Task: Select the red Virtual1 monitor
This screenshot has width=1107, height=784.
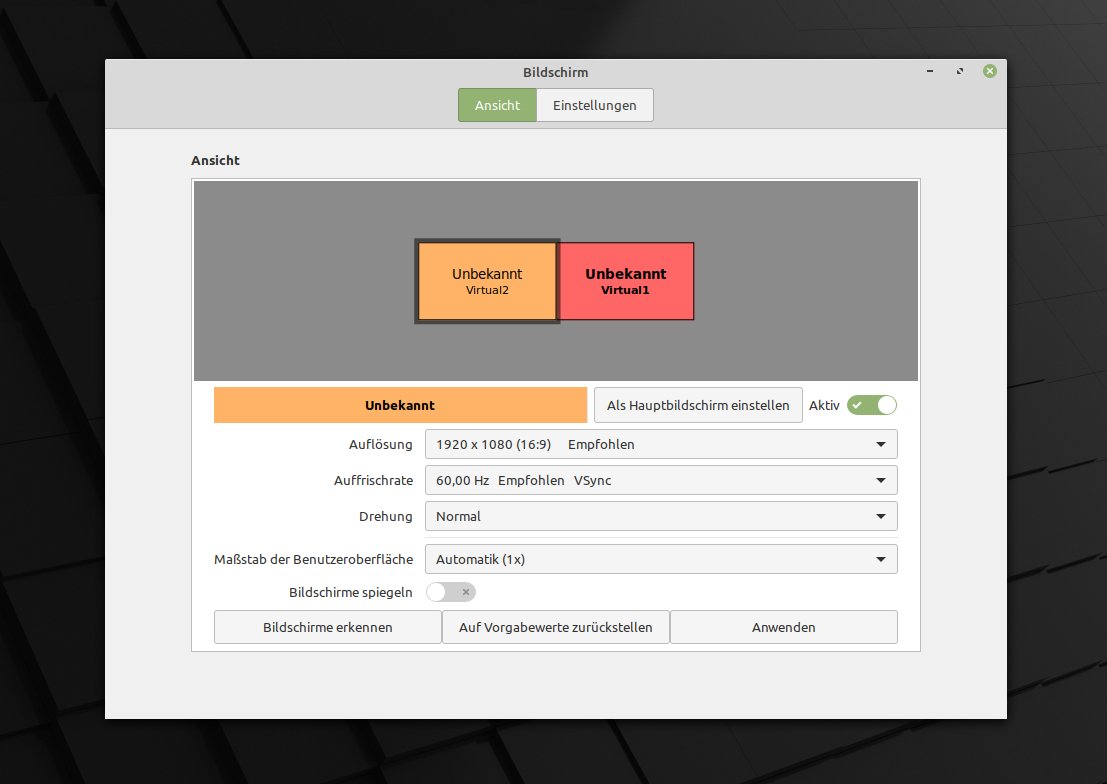Action: coord(626,281)
